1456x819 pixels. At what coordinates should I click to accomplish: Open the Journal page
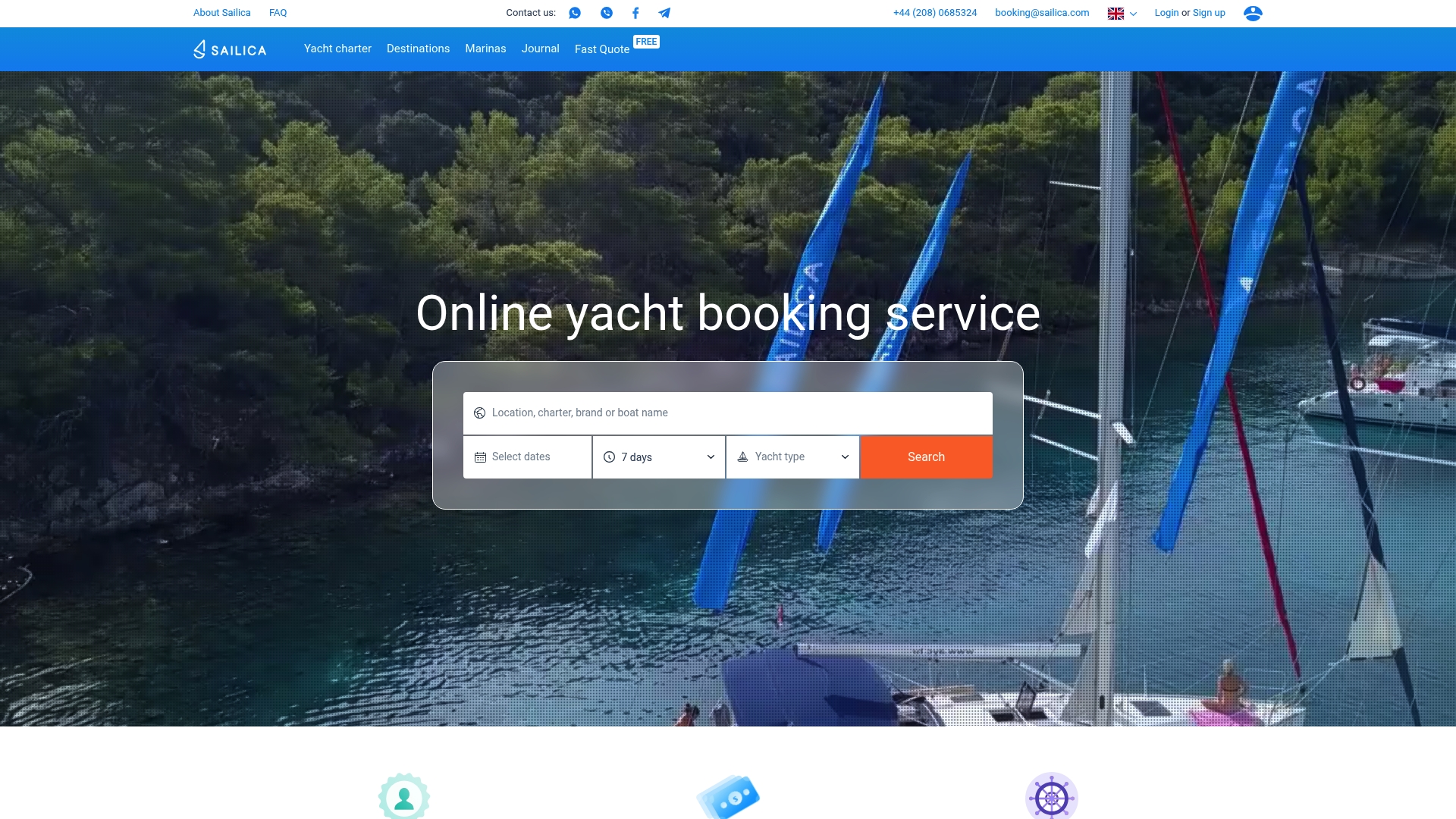(540, 49)
